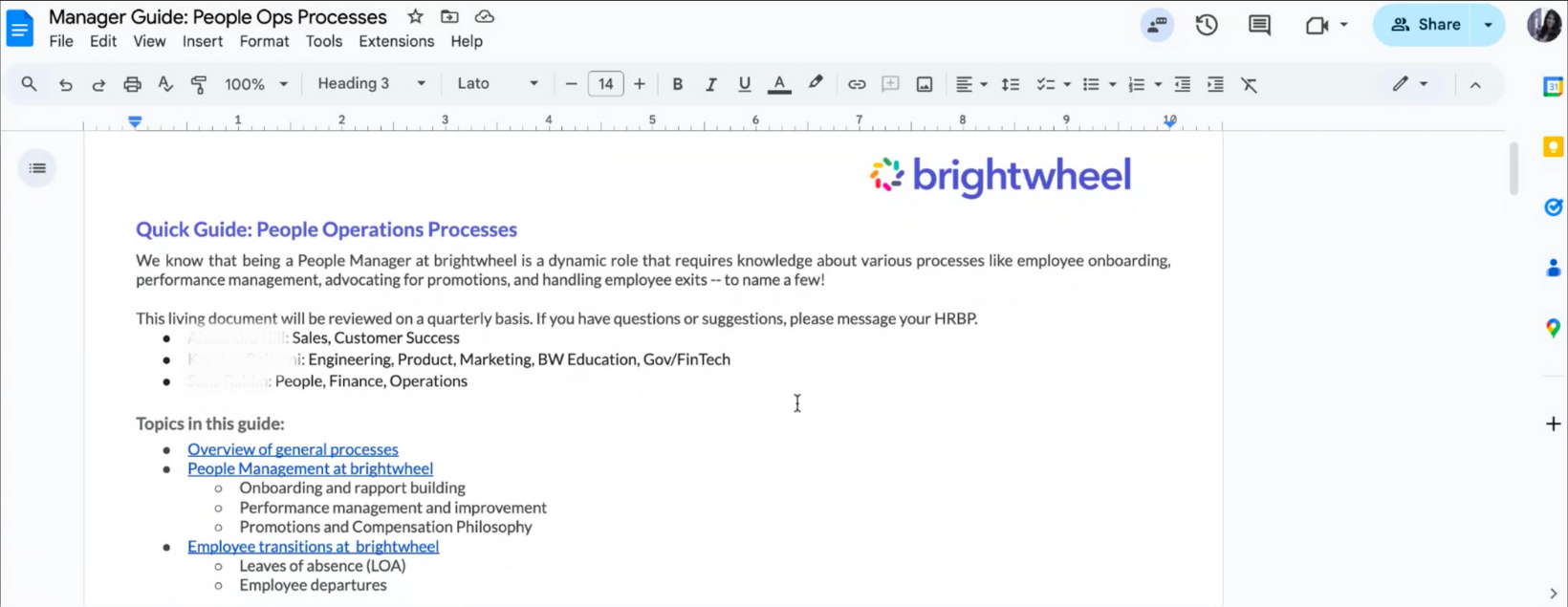Open search the menus magnifier

point(30,84)
